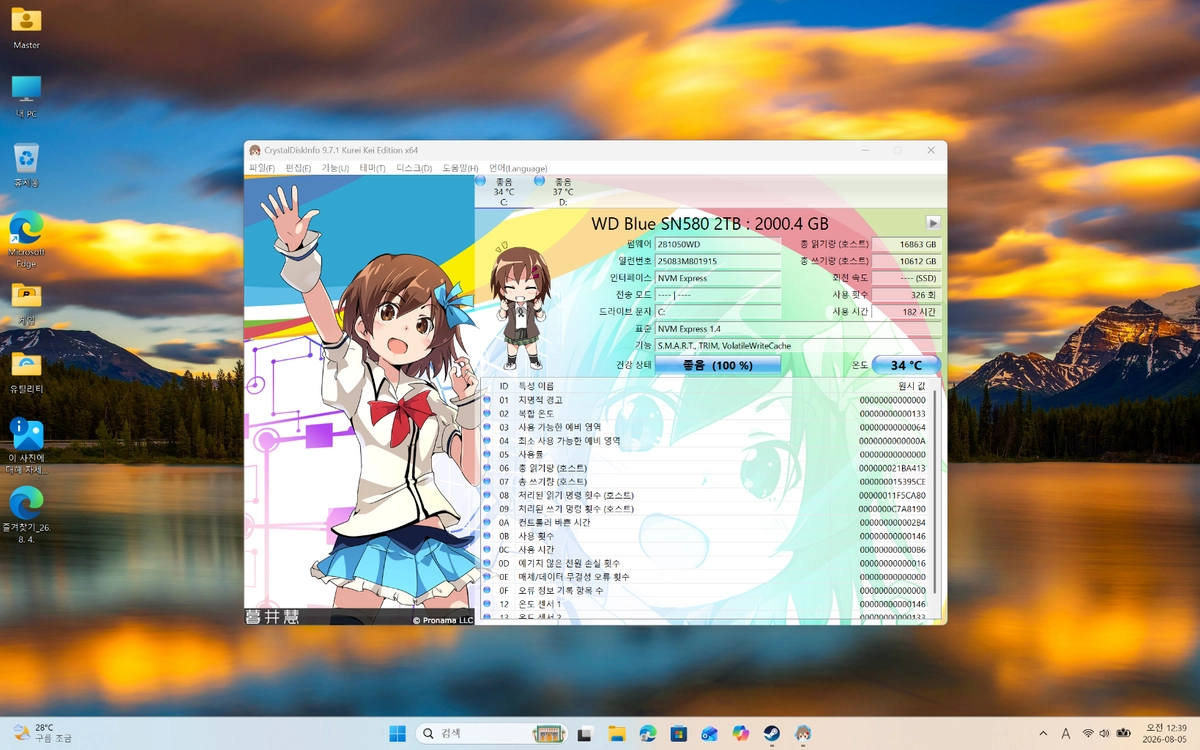
Task: Click the 좋음 (100 %) health status button
Action: [x=718, y=365]
